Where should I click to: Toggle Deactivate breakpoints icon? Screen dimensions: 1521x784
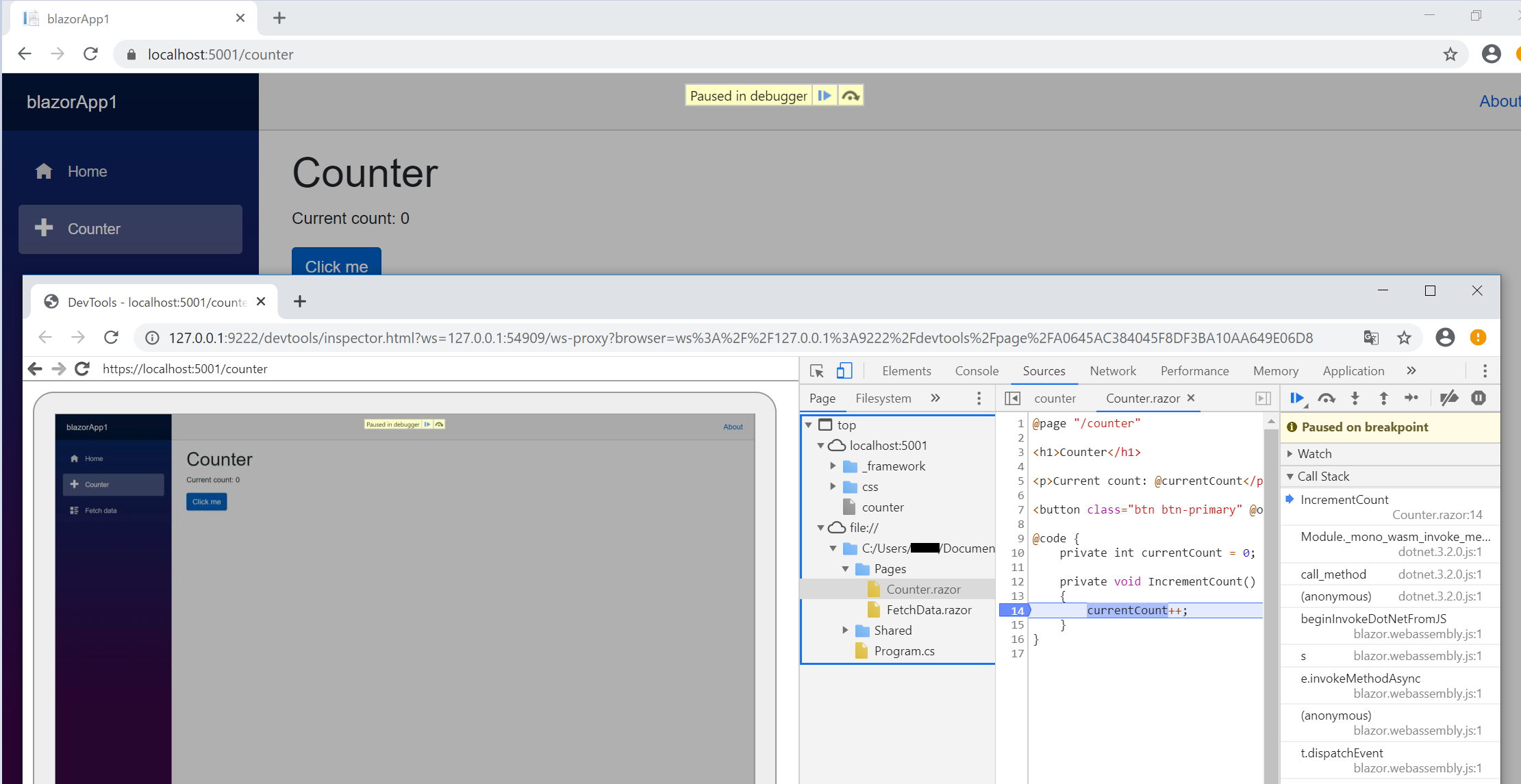[x=1448, y=398]
